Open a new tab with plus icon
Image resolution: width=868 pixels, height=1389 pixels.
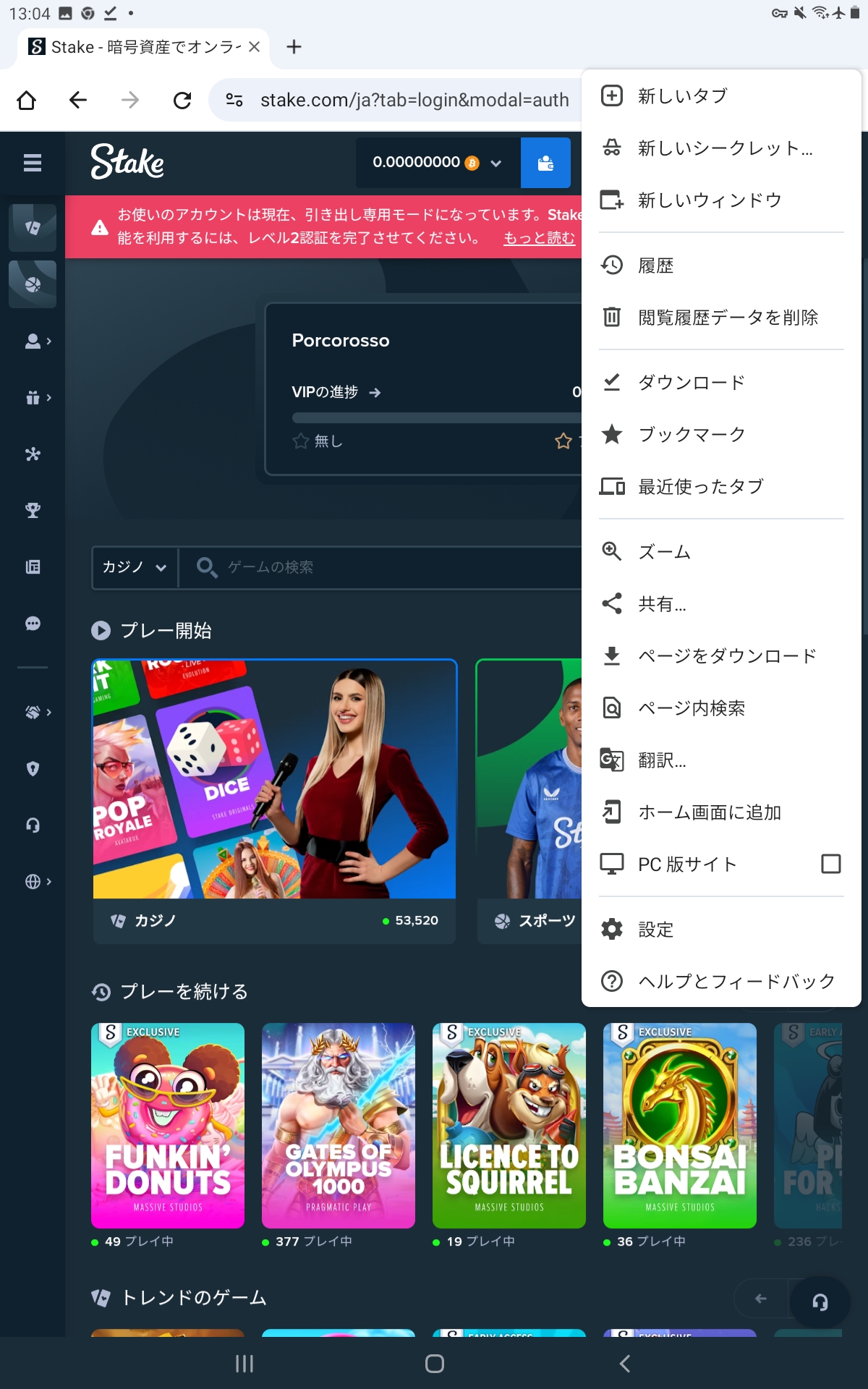click(x=294, y=47)
